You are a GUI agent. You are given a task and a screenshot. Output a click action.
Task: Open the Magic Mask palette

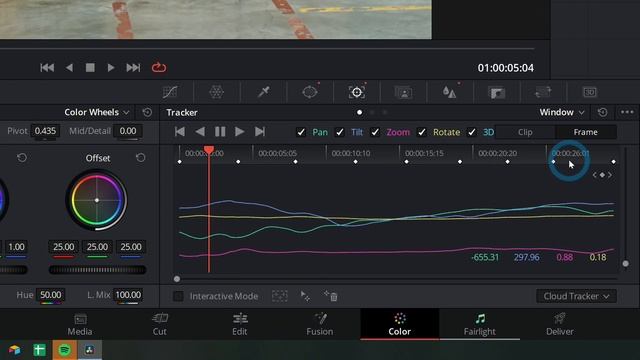(403, 92)
